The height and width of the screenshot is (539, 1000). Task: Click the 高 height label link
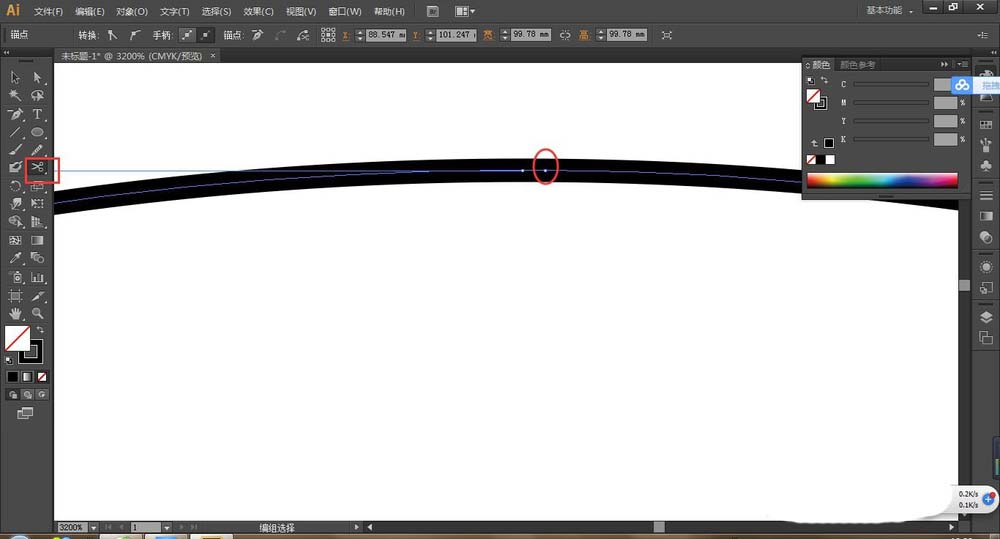(x=584, y=35)
